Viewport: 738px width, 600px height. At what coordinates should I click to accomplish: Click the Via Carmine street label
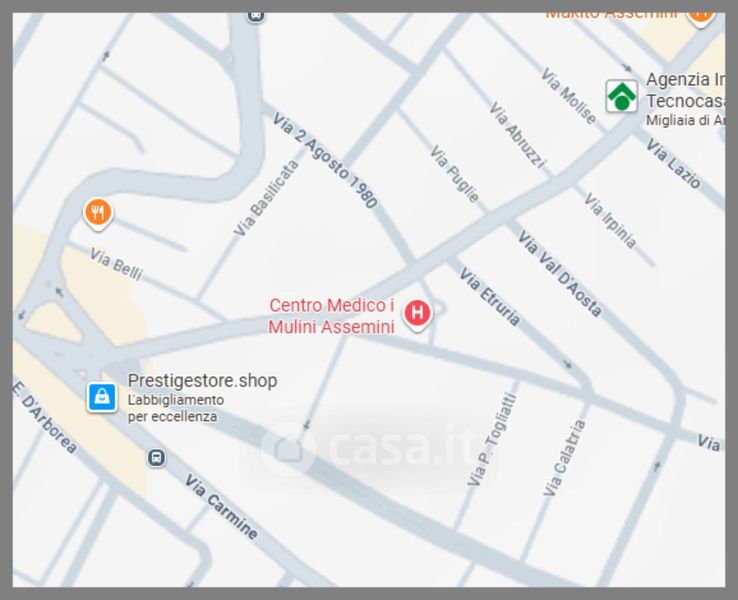pyautogui.click(x=221, y=506)
